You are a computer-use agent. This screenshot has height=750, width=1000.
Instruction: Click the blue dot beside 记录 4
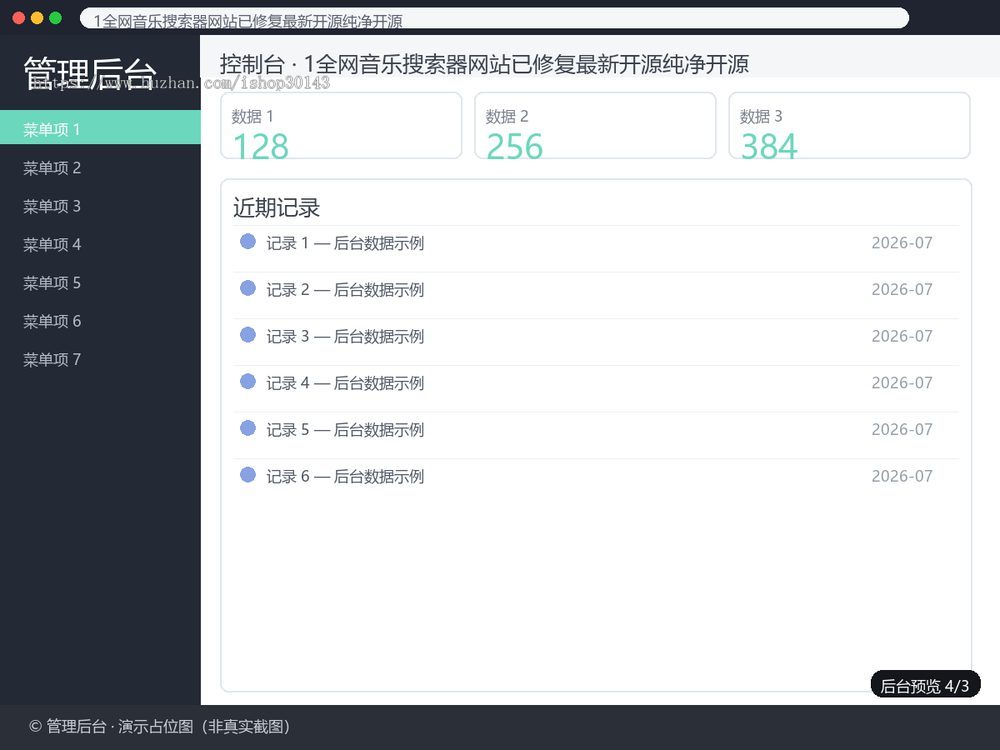pos(247,381)
